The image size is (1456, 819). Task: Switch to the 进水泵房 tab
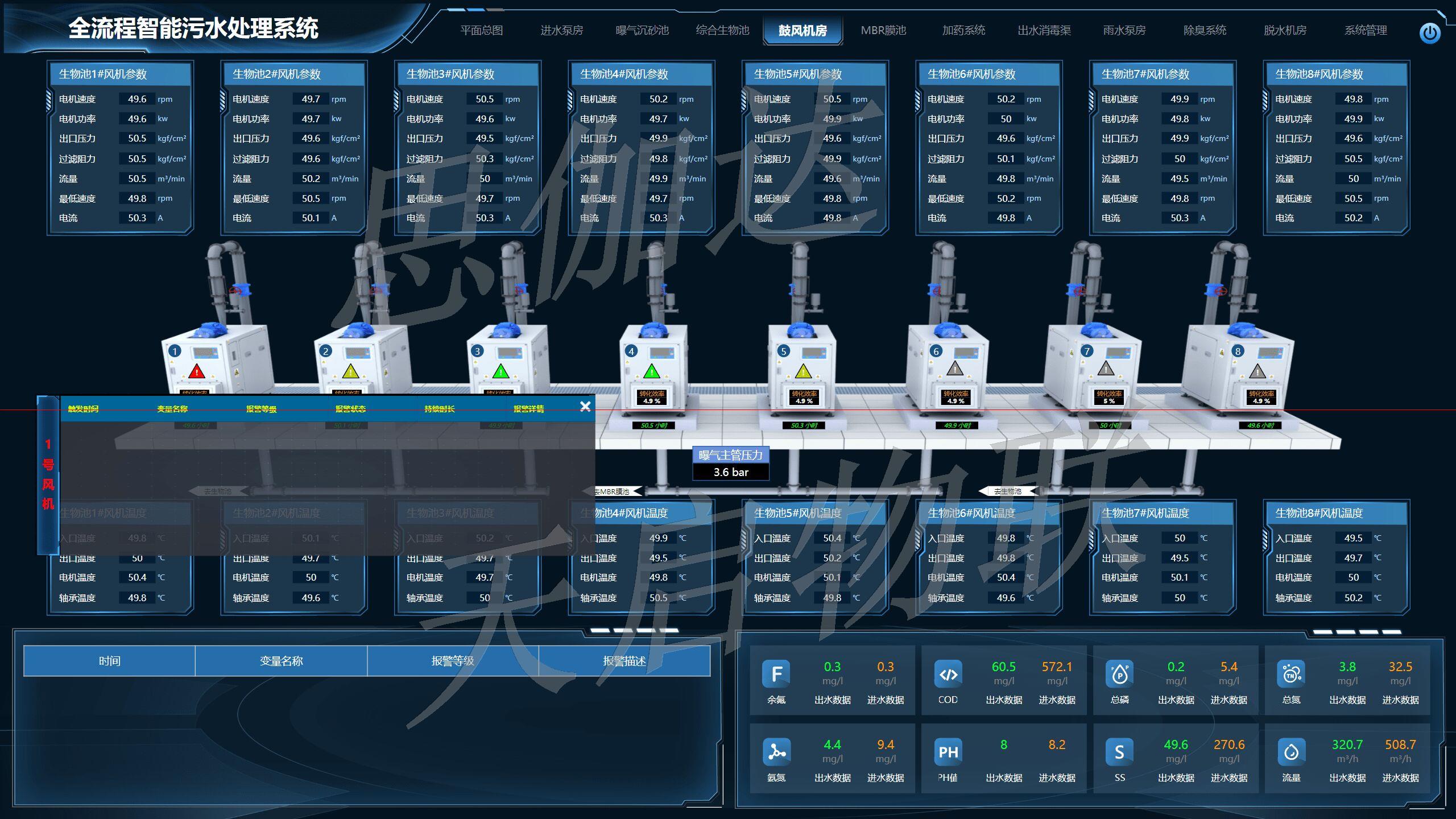pos(562,30)
